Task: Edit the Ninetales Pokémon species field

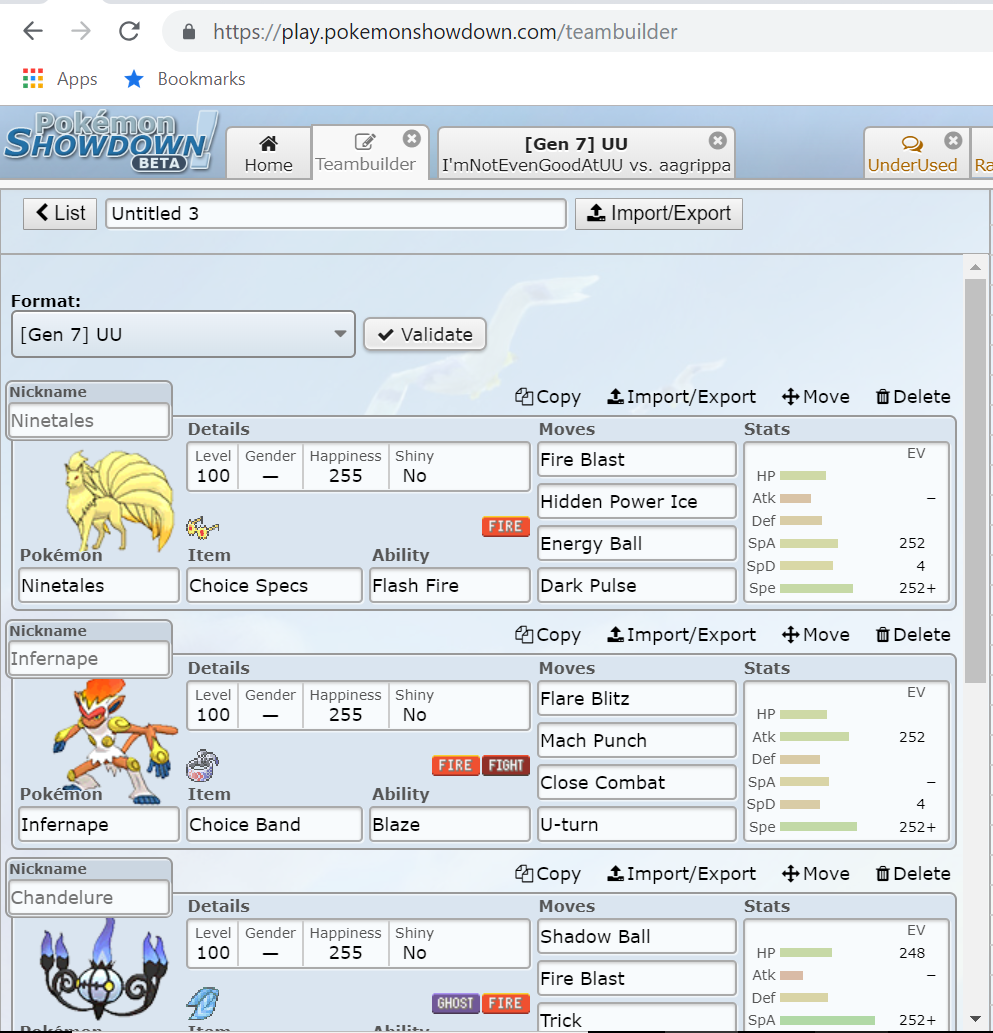Action: point(99,585)
